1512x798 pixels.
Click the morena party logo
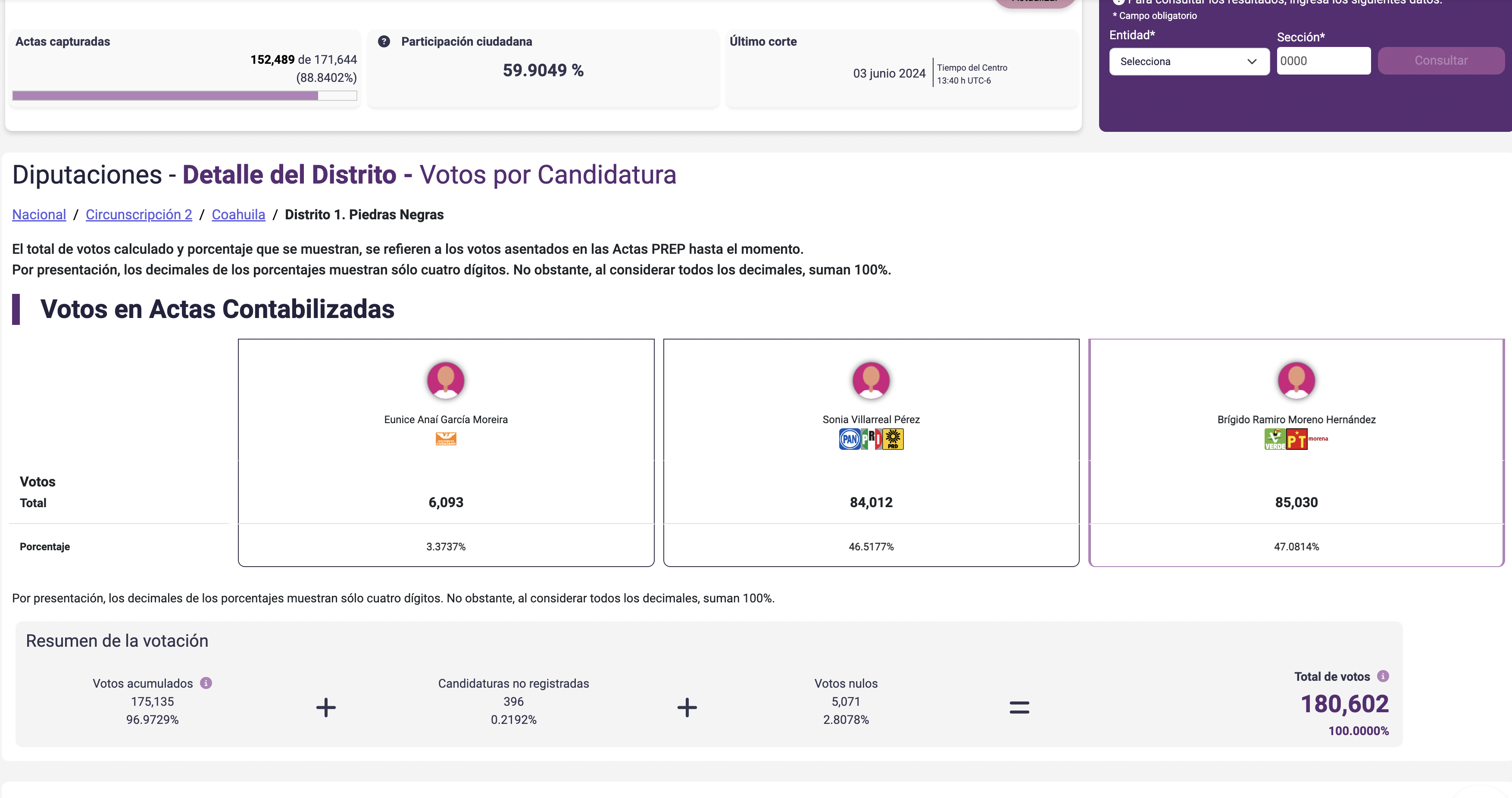click(1318, 438)
